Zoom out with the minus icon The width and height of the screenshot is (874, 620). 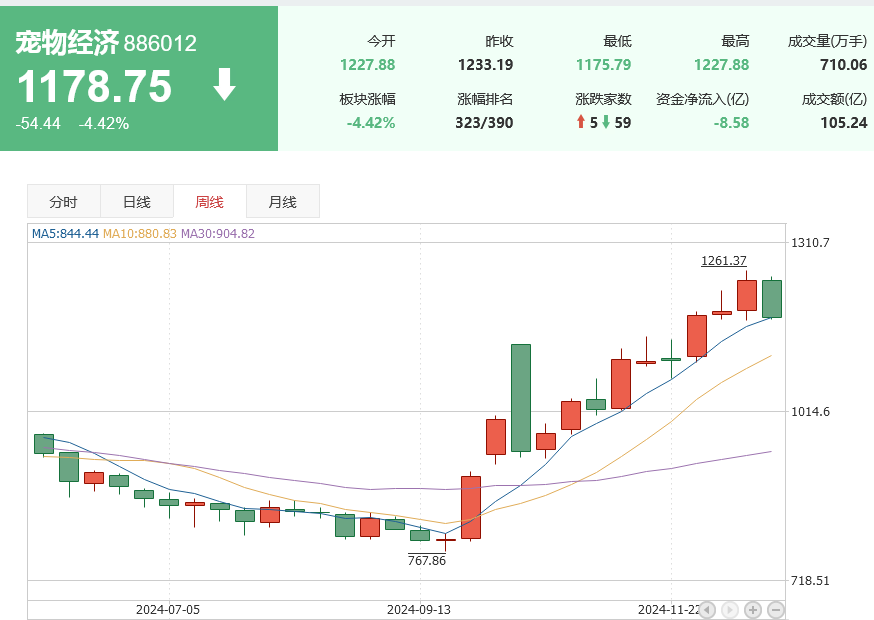775,609
